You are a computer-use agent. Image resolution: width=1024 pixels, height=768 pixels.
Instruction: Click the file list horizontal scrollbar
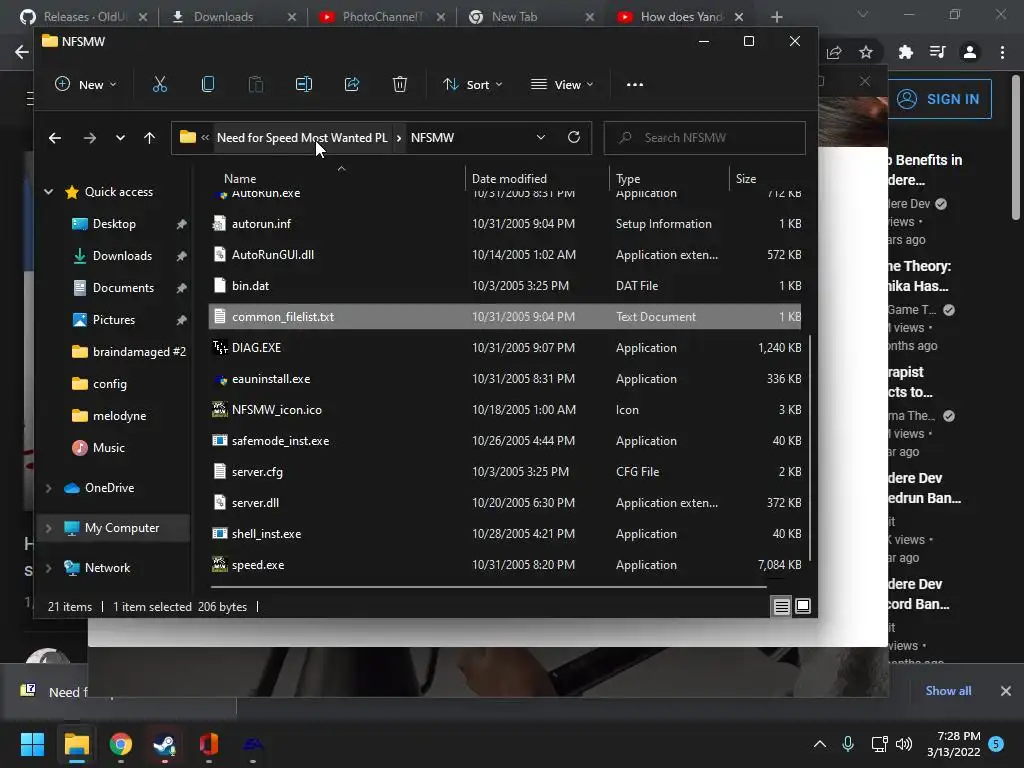click(488, 586)
